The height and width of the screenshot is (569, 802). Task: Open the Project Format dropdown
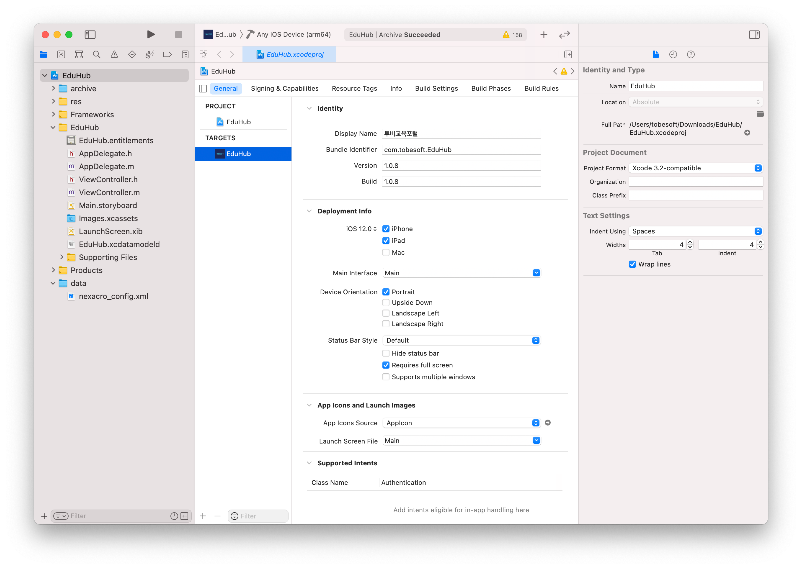coord(696,168)
